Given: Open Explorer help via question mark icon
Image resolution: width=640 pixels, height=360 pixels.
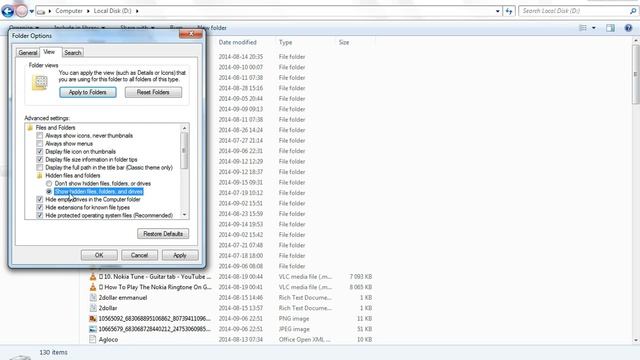Looking at the screenshot, I should pos(628,28).
